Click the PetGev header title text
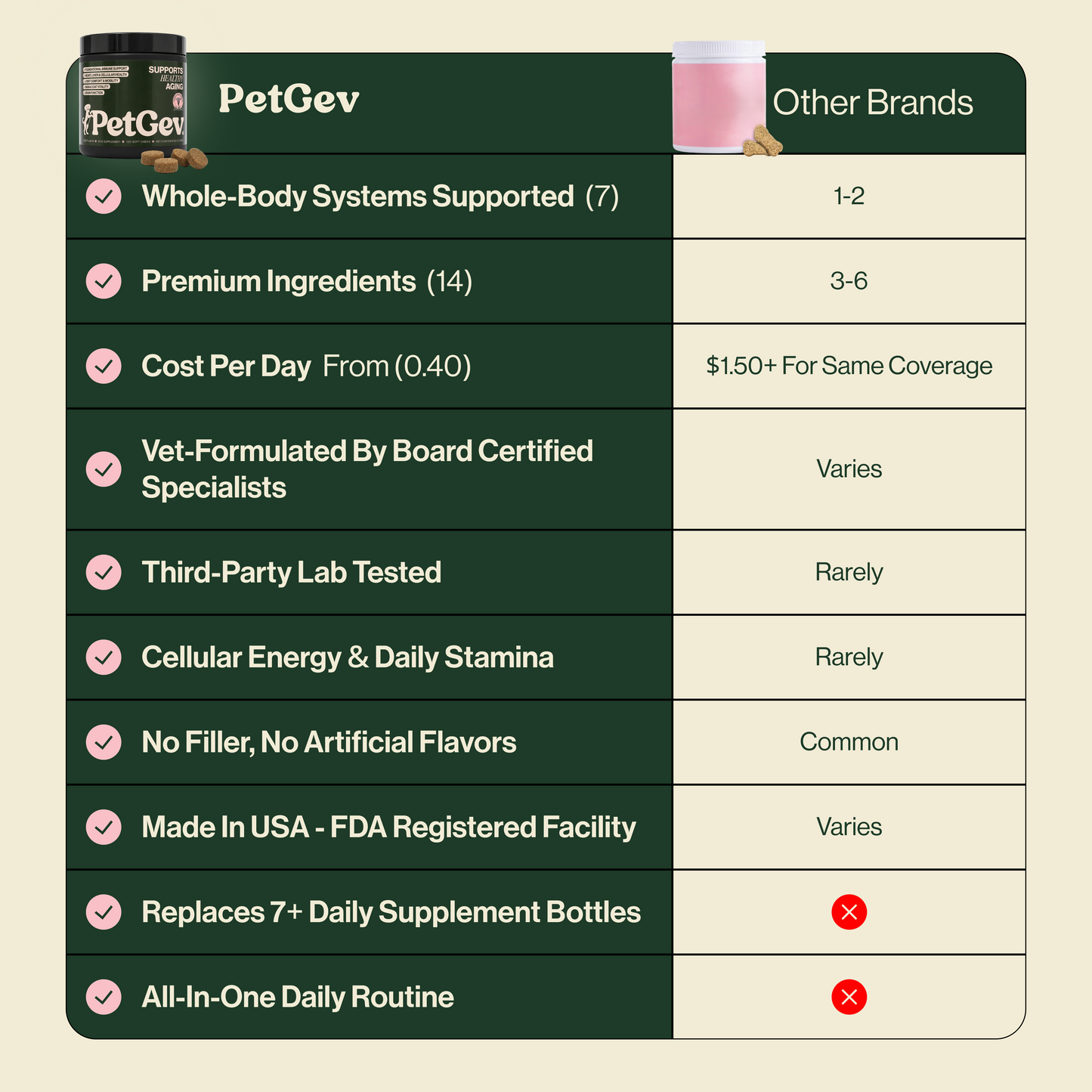Screen dimensions: 1092x1092 289,99
